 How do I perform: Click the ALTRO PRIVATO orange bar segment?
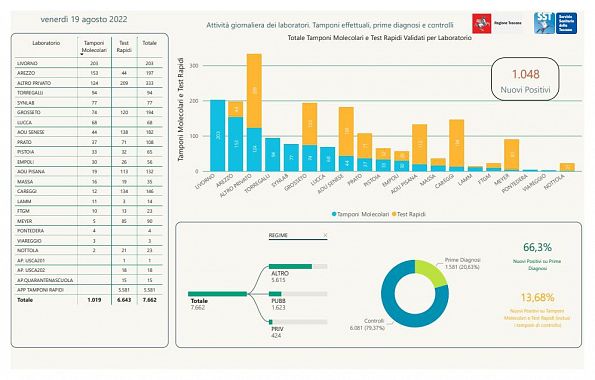tap(254, 91)
